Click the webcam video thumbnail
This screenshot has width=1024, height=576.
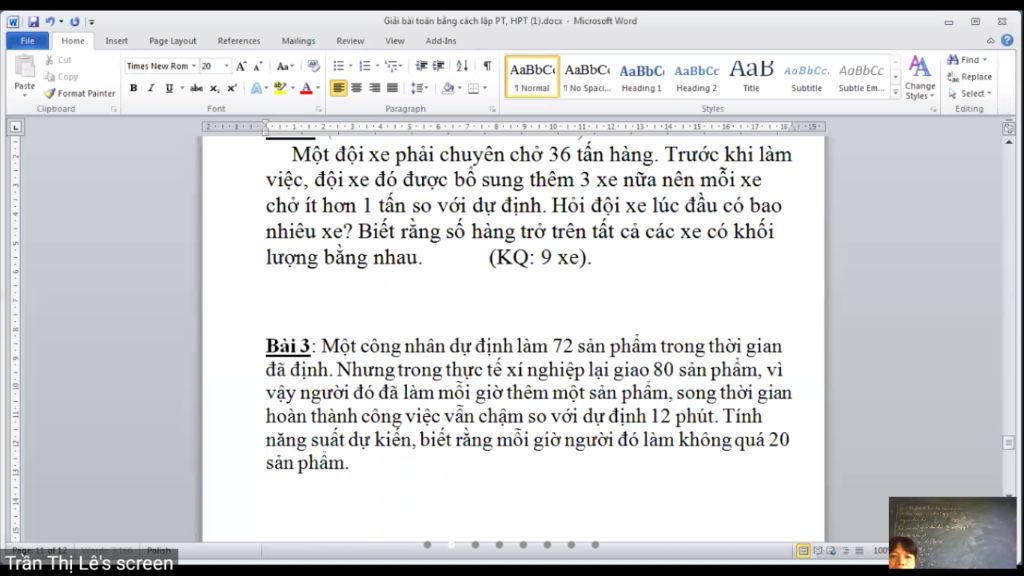coord(952,532)
